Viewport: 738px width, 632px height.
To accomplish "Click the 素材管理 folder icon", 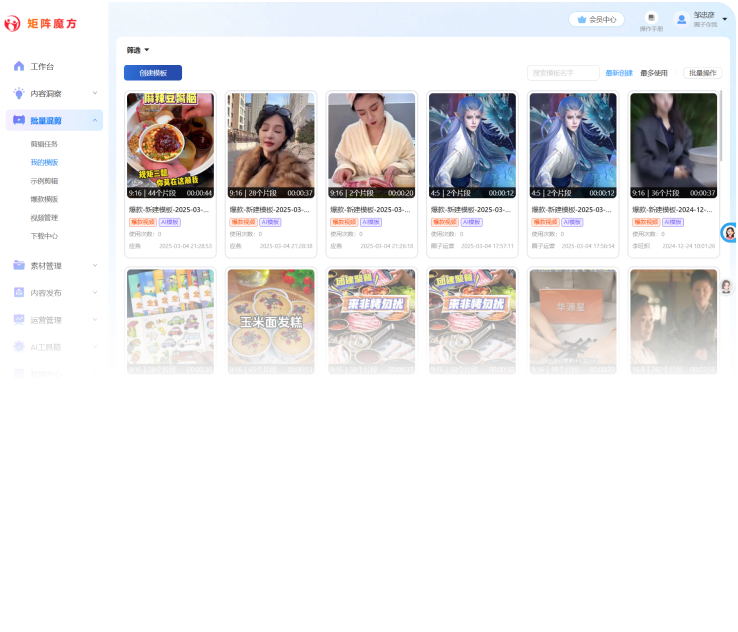I will (19, 265).
